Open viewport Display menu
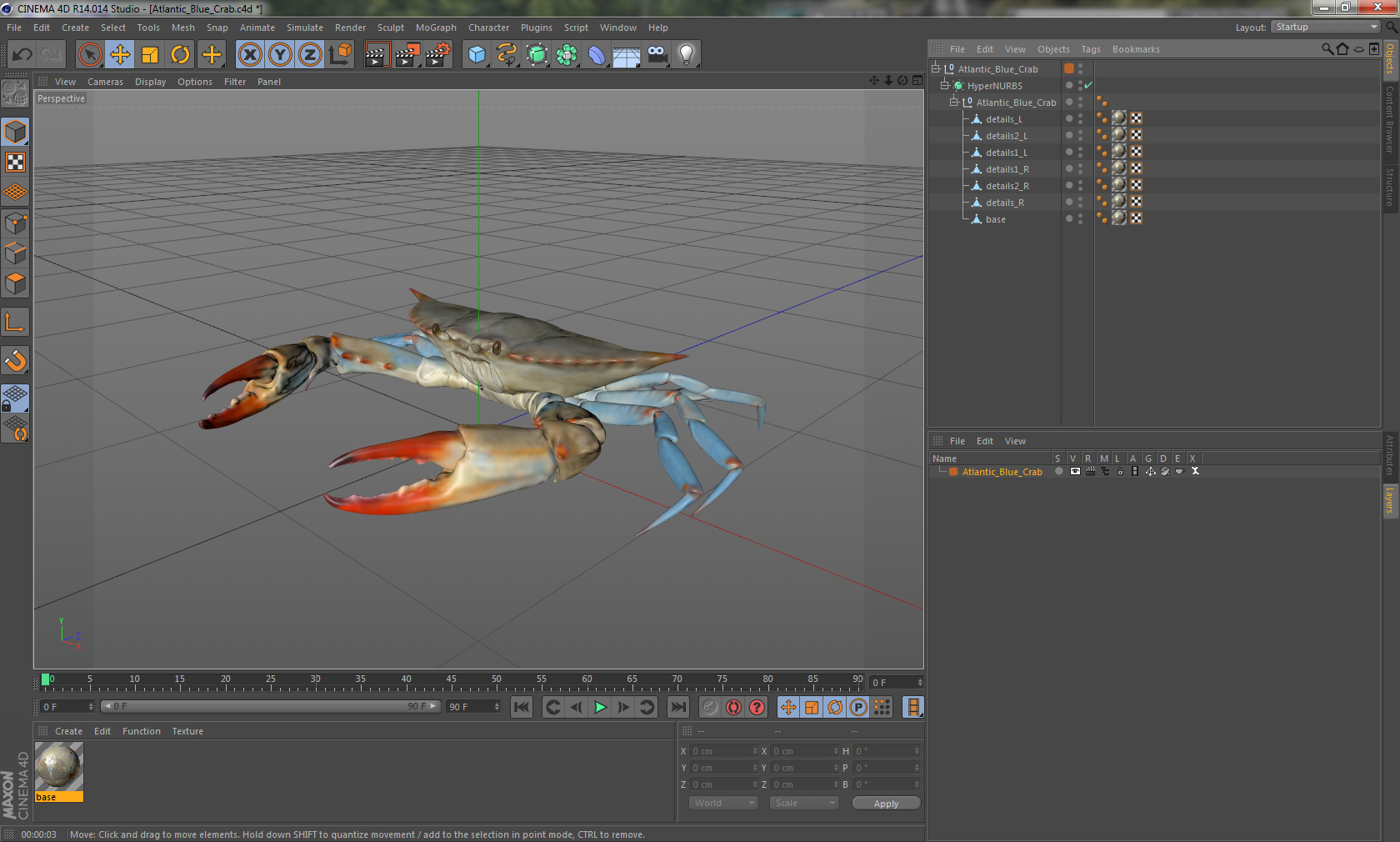1400x842 pixels. 150,82
